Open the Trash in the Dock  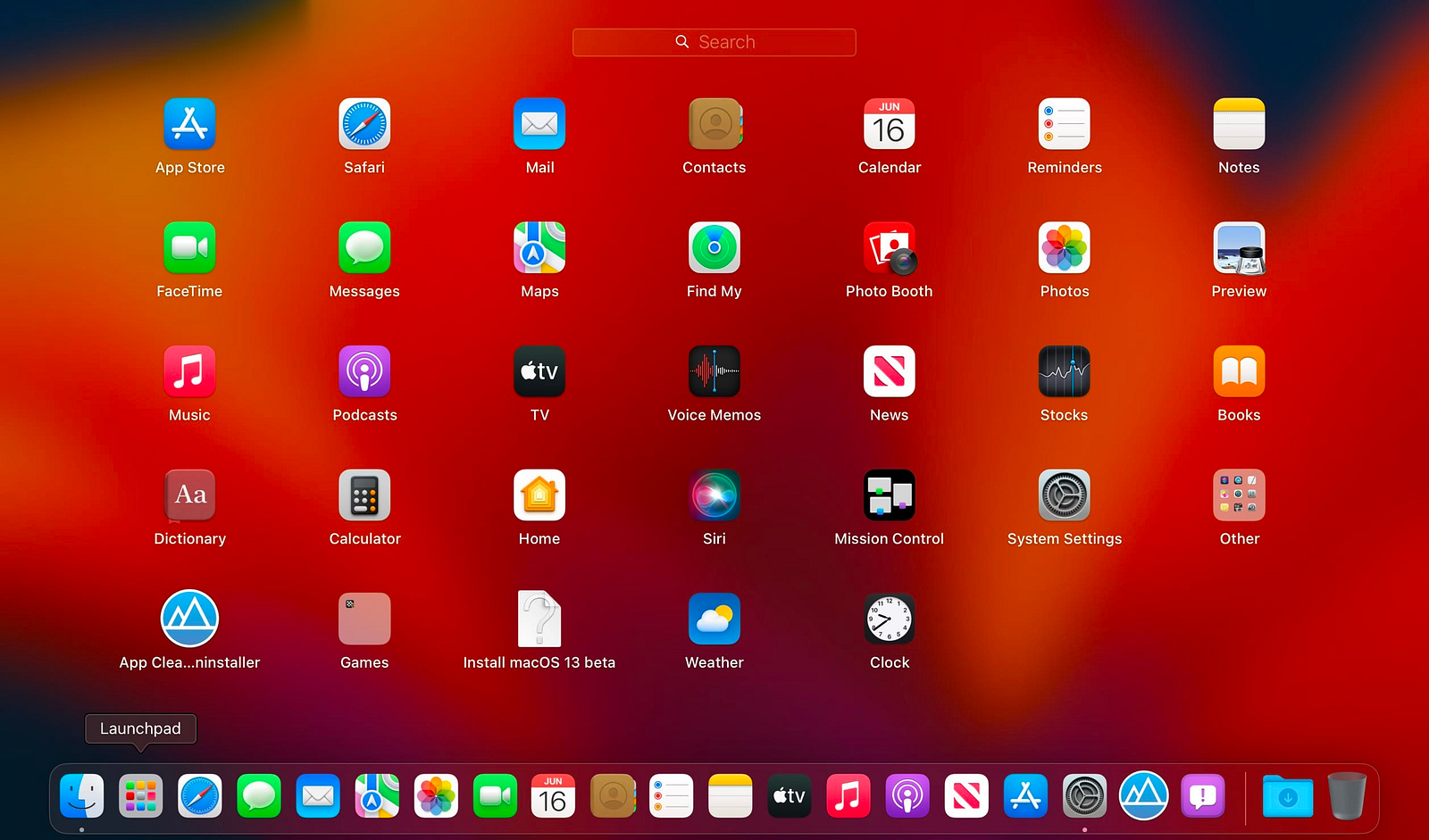(x=1347, y=796)
